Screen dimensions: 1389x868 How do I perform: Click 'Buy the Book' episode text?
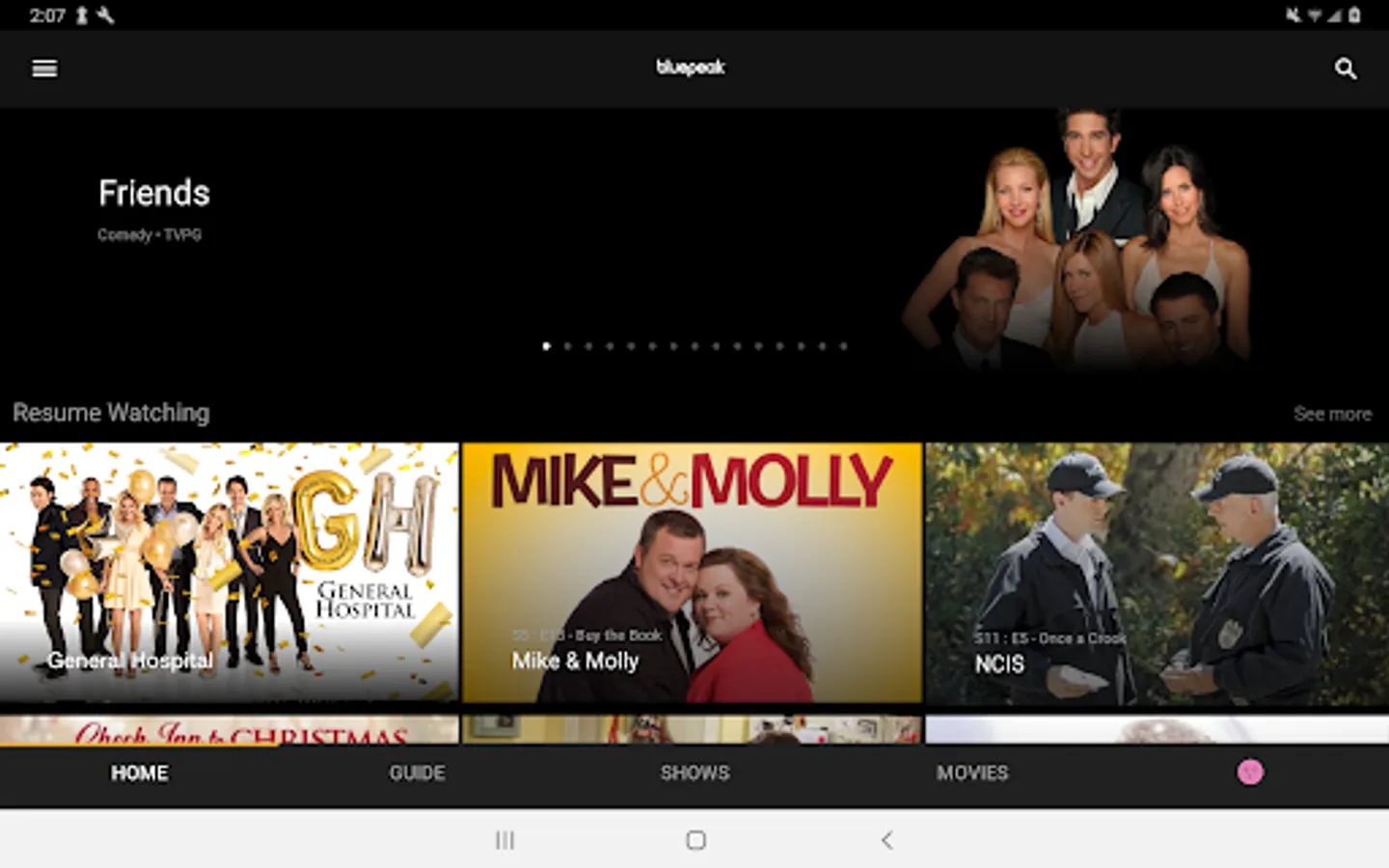tap(618, 636)
